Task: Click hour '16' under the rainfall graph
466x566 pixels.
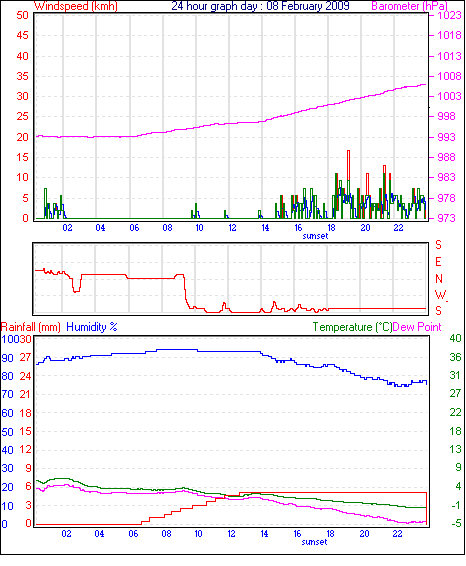Action: click(x=297, y=534)
